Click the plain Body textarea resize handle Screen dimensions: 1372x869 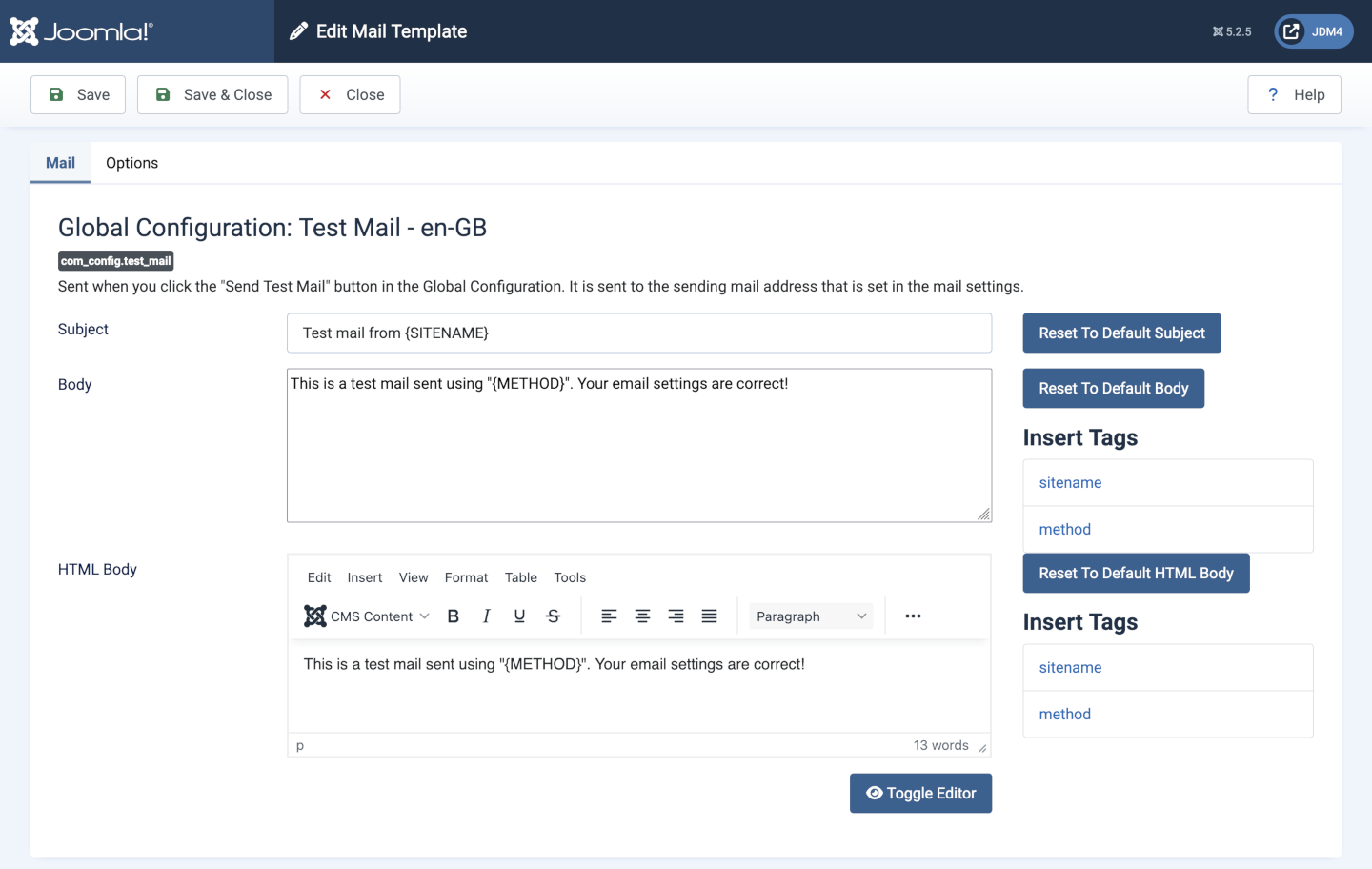[x=983, y=515]
